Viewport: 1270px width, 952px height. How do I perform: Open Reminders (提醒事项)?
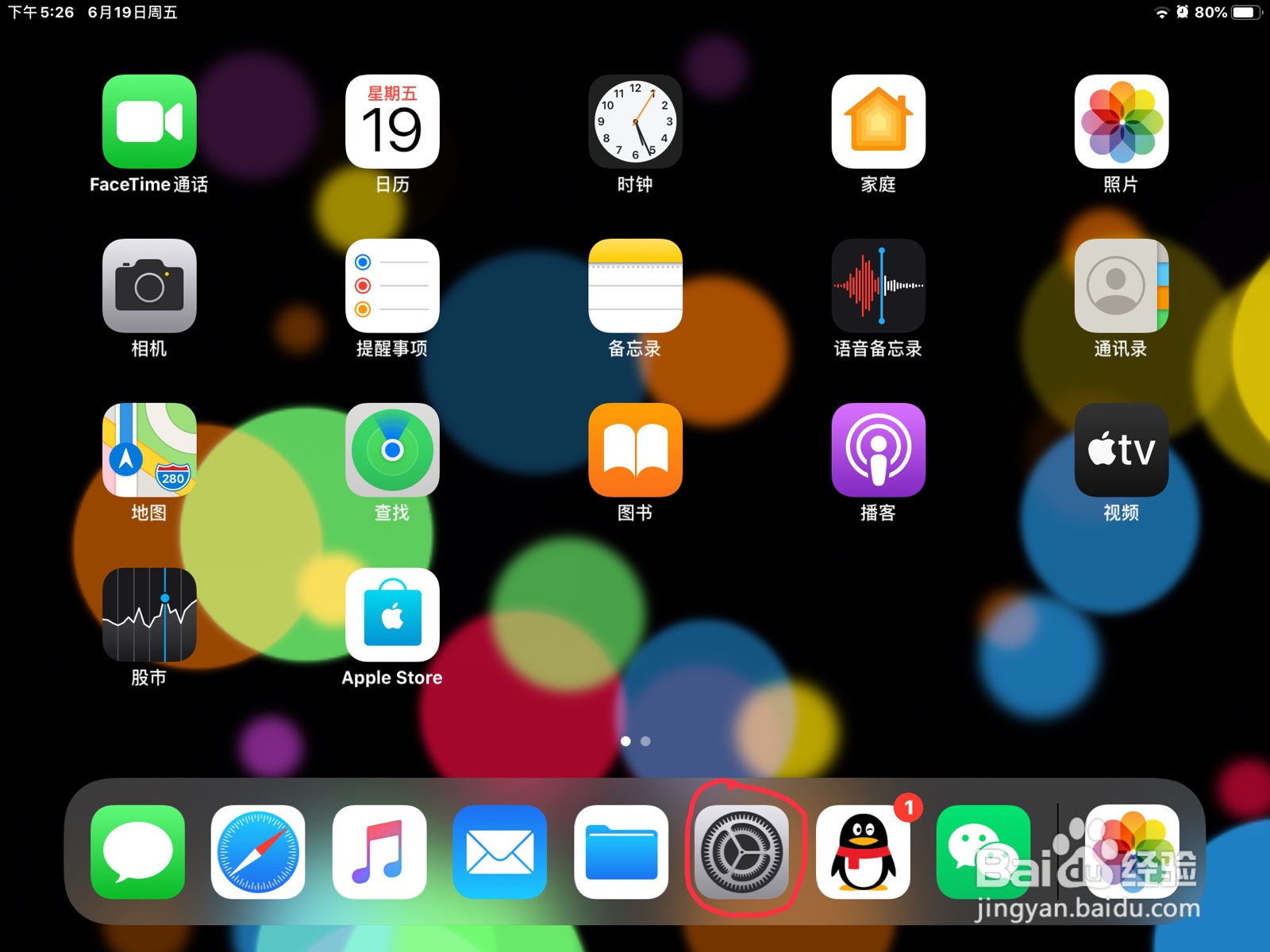(x=392, y=286)
